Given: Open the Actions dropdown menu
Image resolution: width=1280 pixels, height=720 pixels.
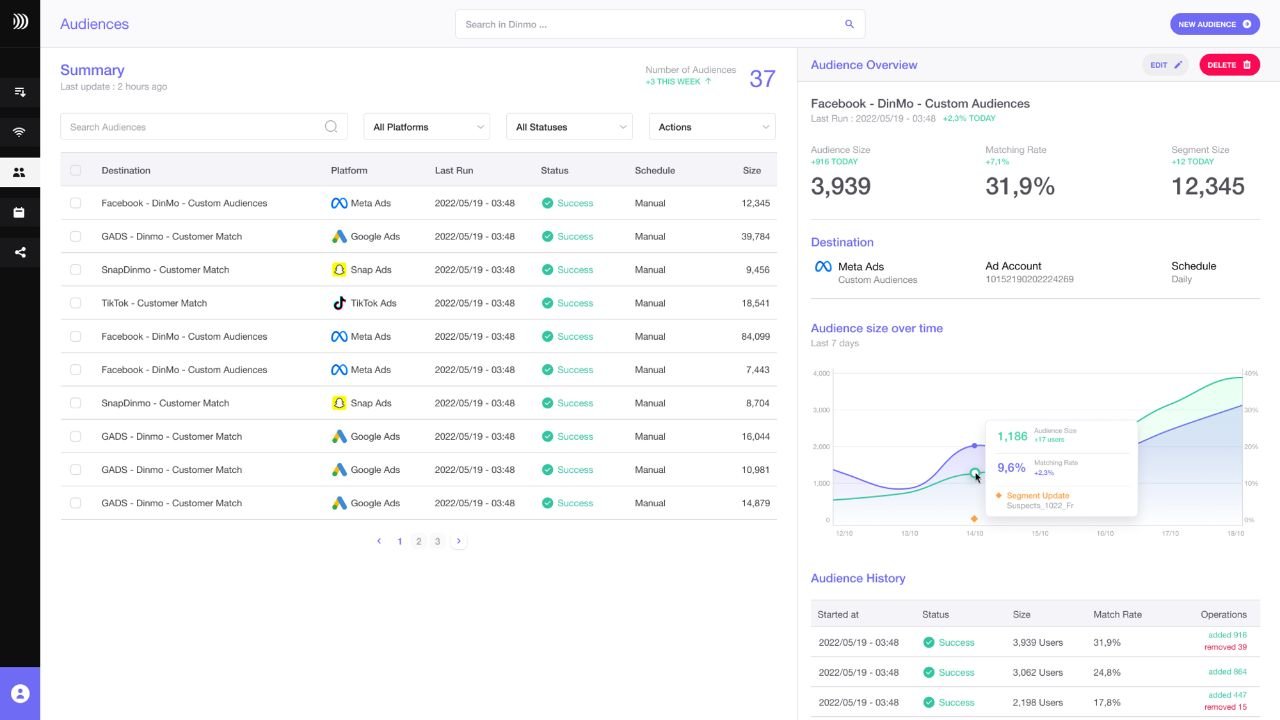Looking at the screenshot, I should click(x=711, y=127).
